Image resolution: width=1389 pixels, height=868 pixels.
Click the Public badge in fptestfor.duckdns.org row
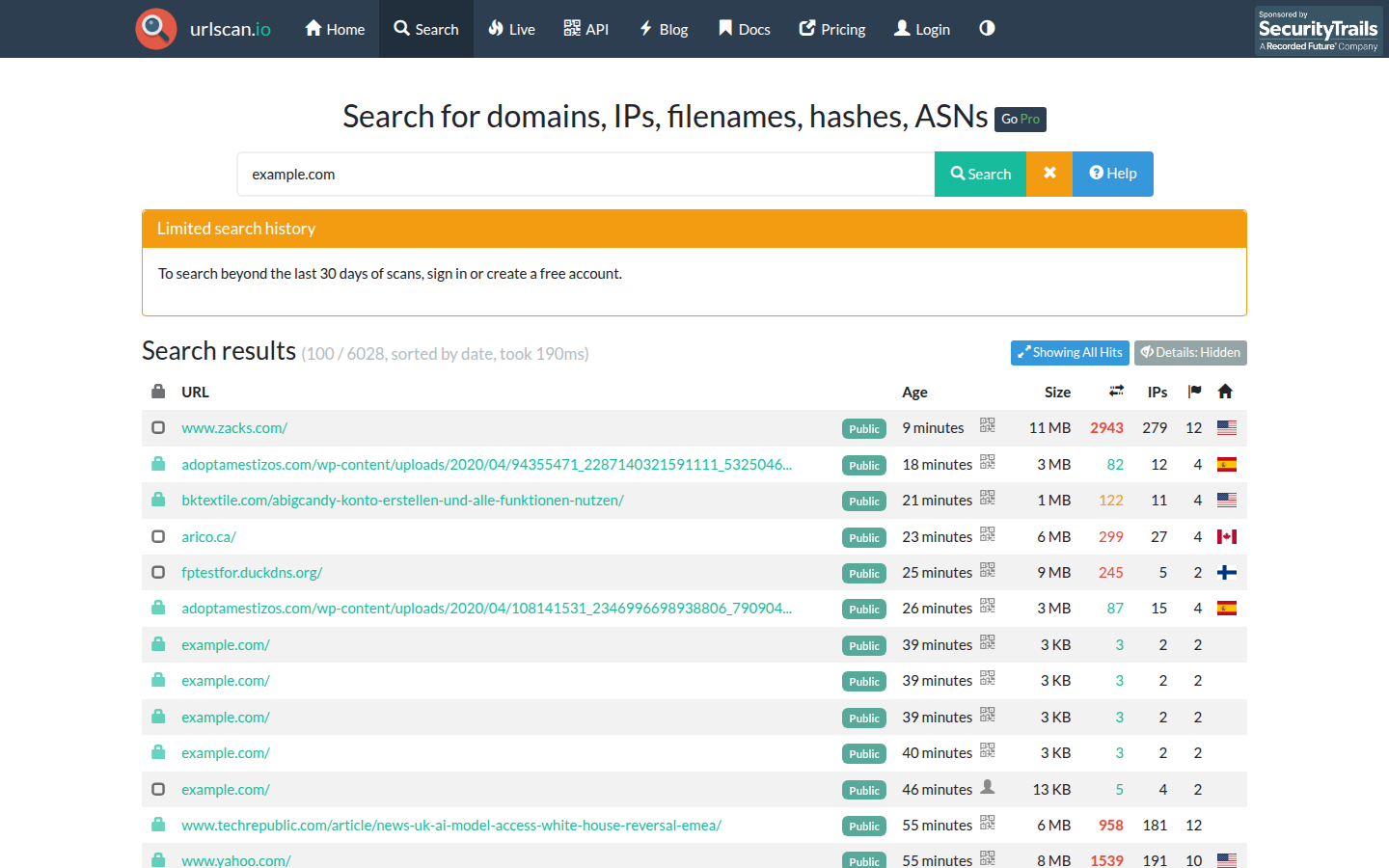click(864, 574)
